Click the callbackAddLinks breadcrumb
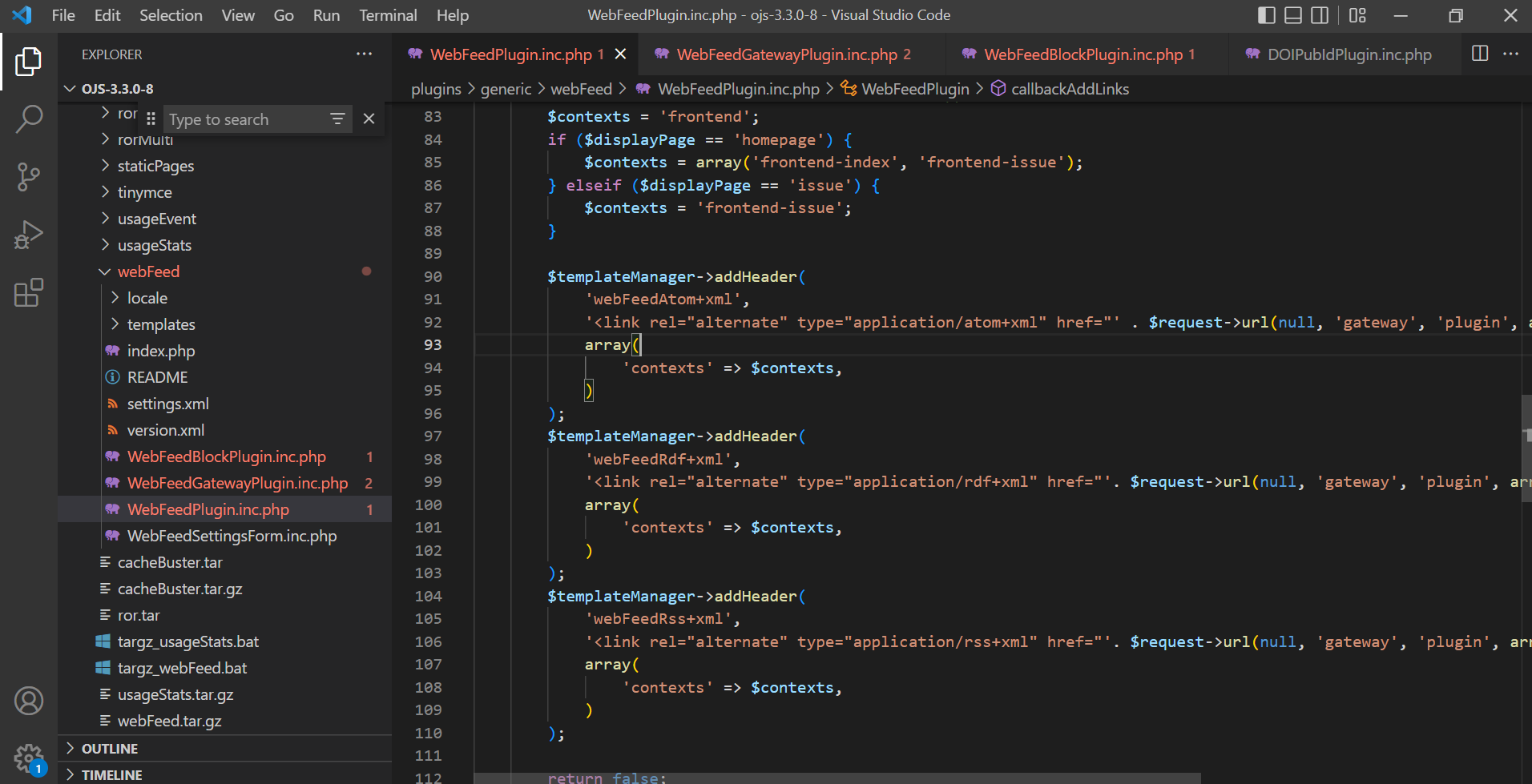 point(1060,89)
